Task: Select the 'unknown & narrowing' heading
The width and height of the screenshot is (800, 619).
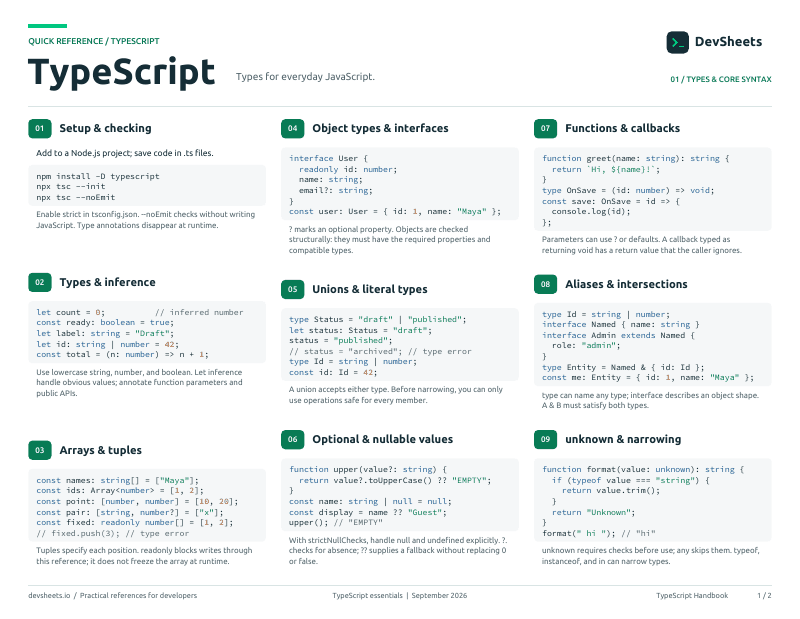Action: click(623, 439)
